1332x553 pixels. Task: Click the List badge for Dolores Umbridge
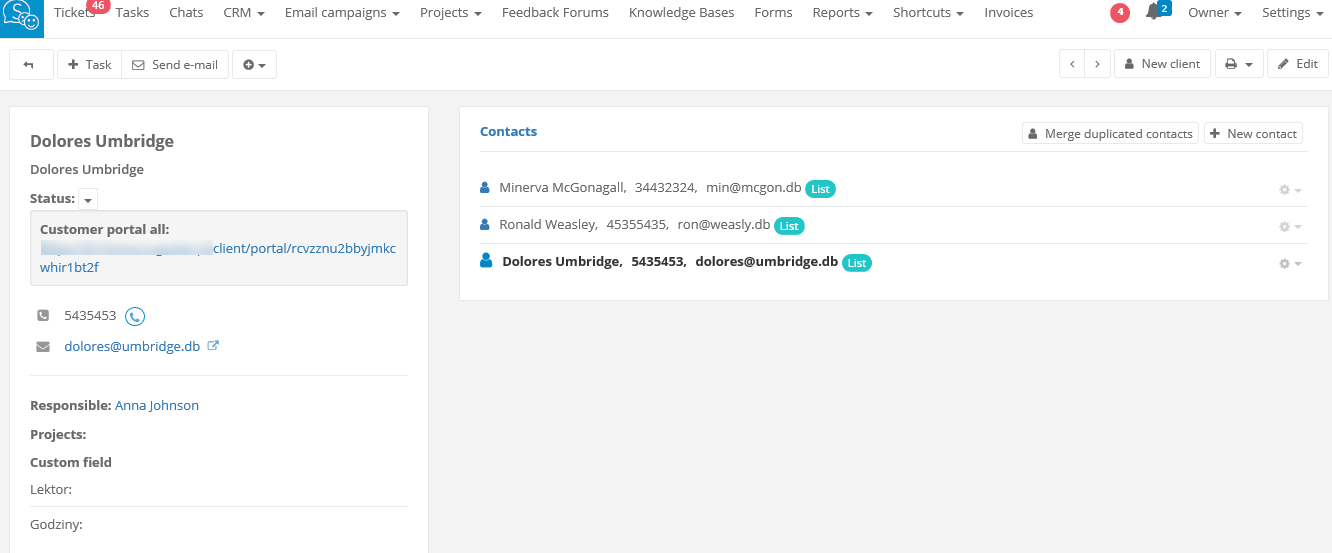pos(857,263)
